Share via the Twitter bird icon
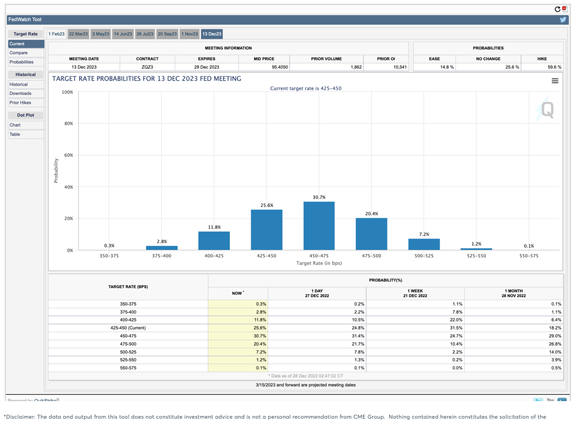The height and width of the screenshot is (423, 575). point(563,20)
